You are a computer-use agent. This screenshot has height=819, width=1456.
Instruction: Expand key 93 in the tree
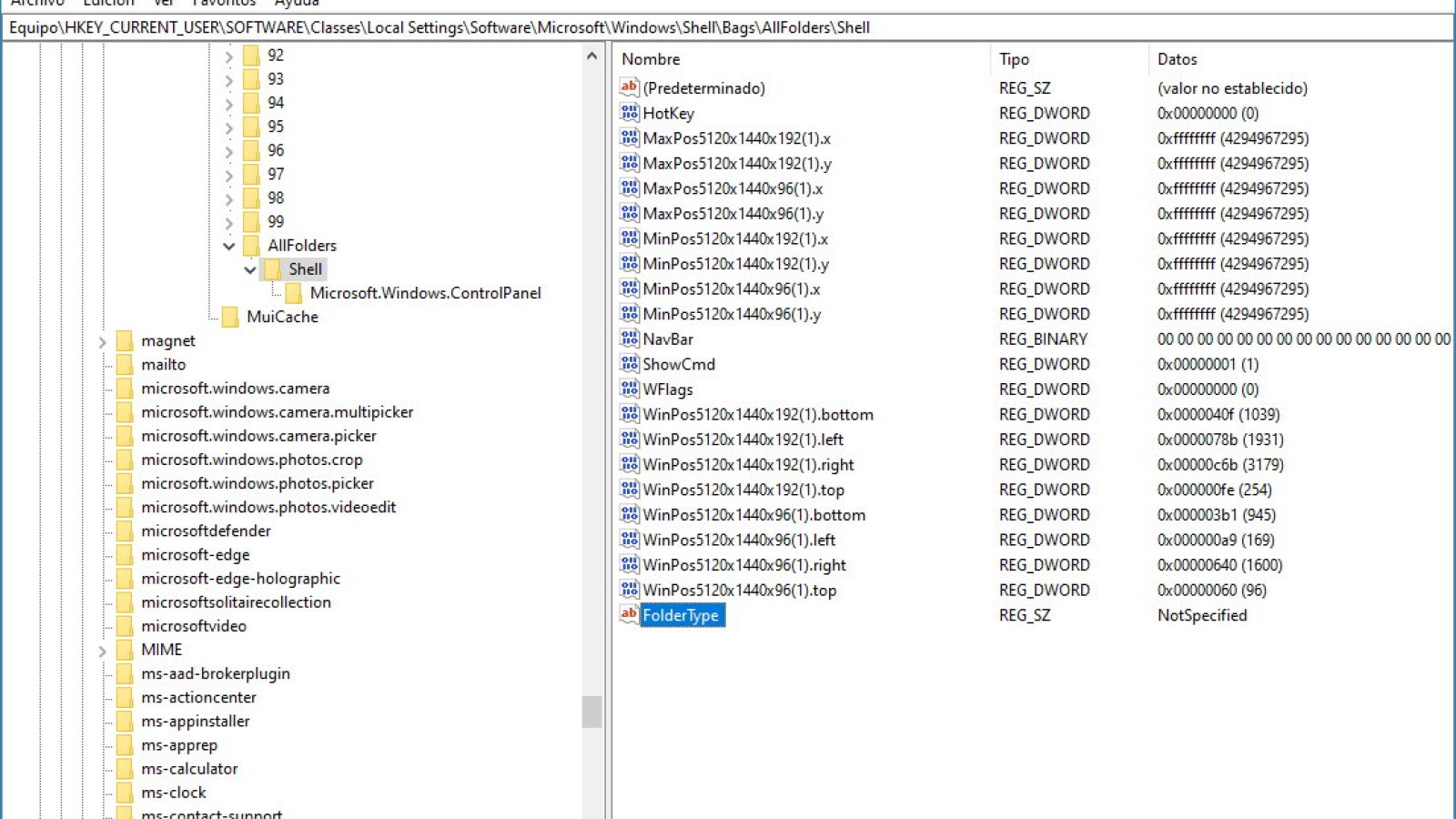229,80
